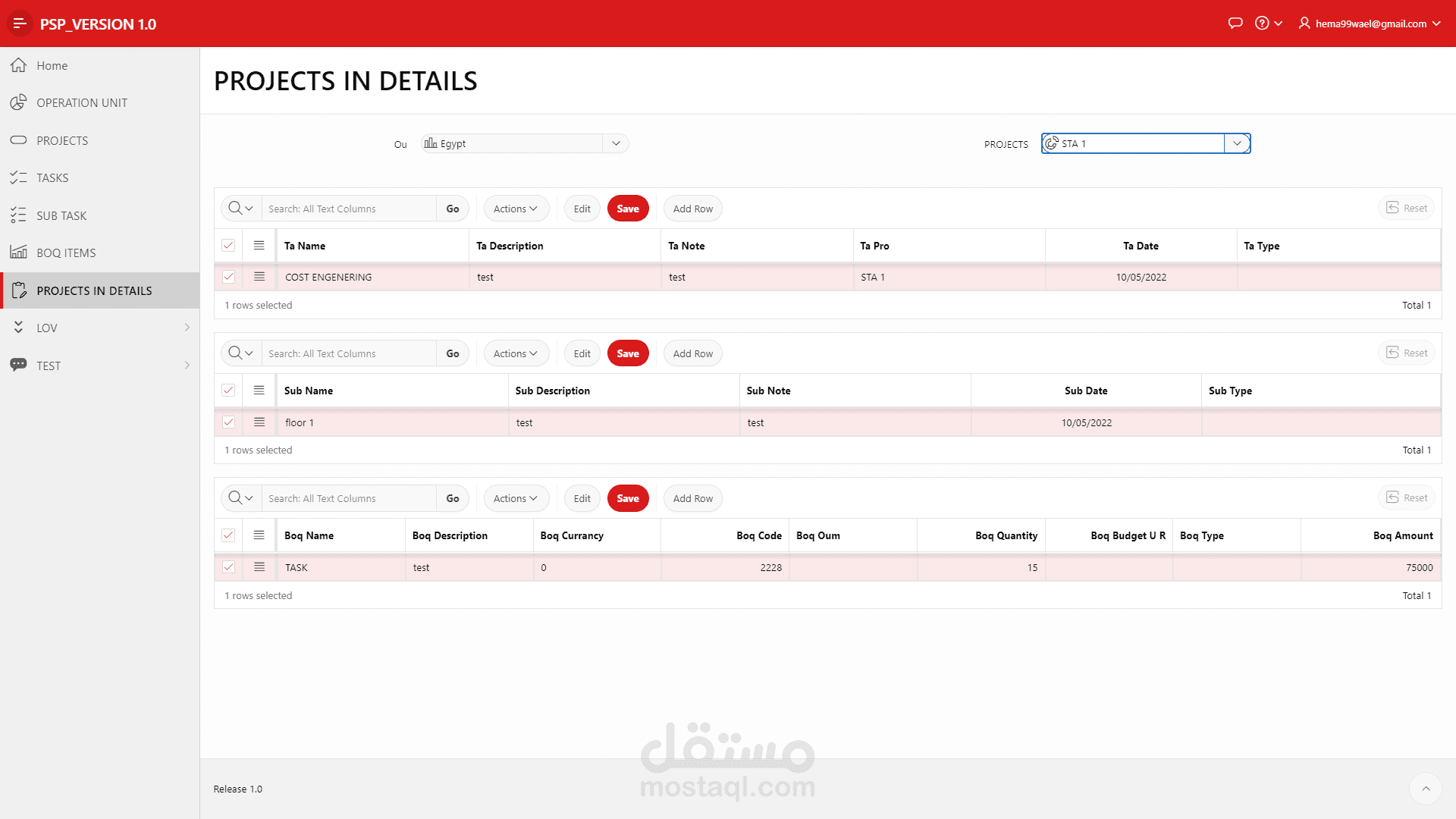Expand the Ou Egypt dropdown
Screen dimensions: 1456x819
coord(616,143)
